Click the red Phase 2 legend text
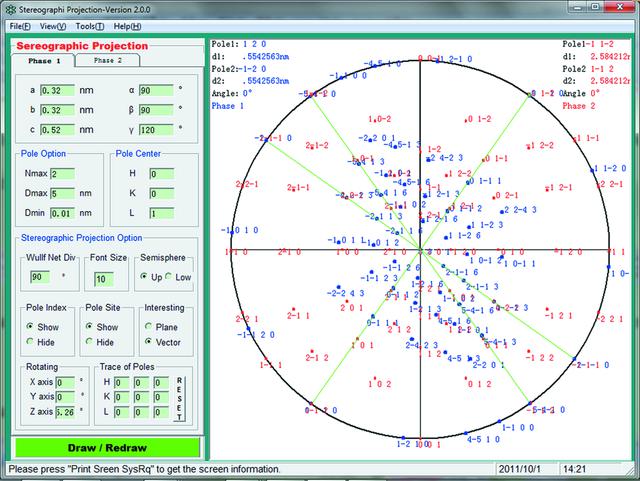This screenshot has width=640, height=481. pos(579,106)
